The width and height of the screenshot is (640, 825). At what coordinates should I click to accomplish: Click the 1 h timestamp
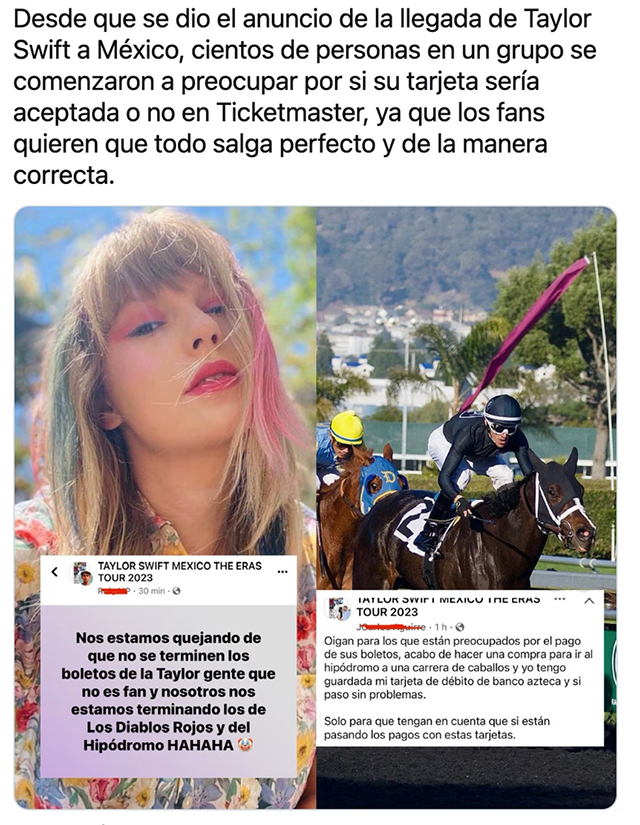pyautogui.click(x=441, y=627)
